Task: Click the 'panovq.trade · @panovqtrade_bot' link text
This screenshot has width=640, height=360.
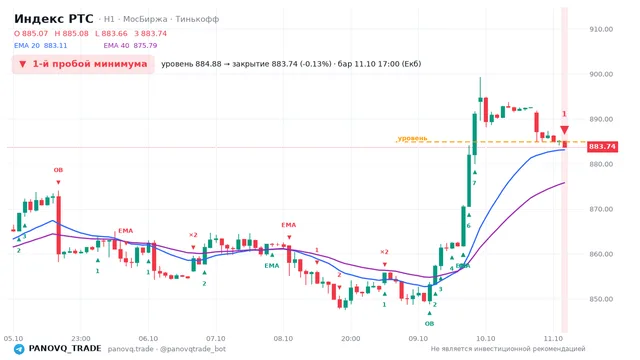Action: click(167, 349)
